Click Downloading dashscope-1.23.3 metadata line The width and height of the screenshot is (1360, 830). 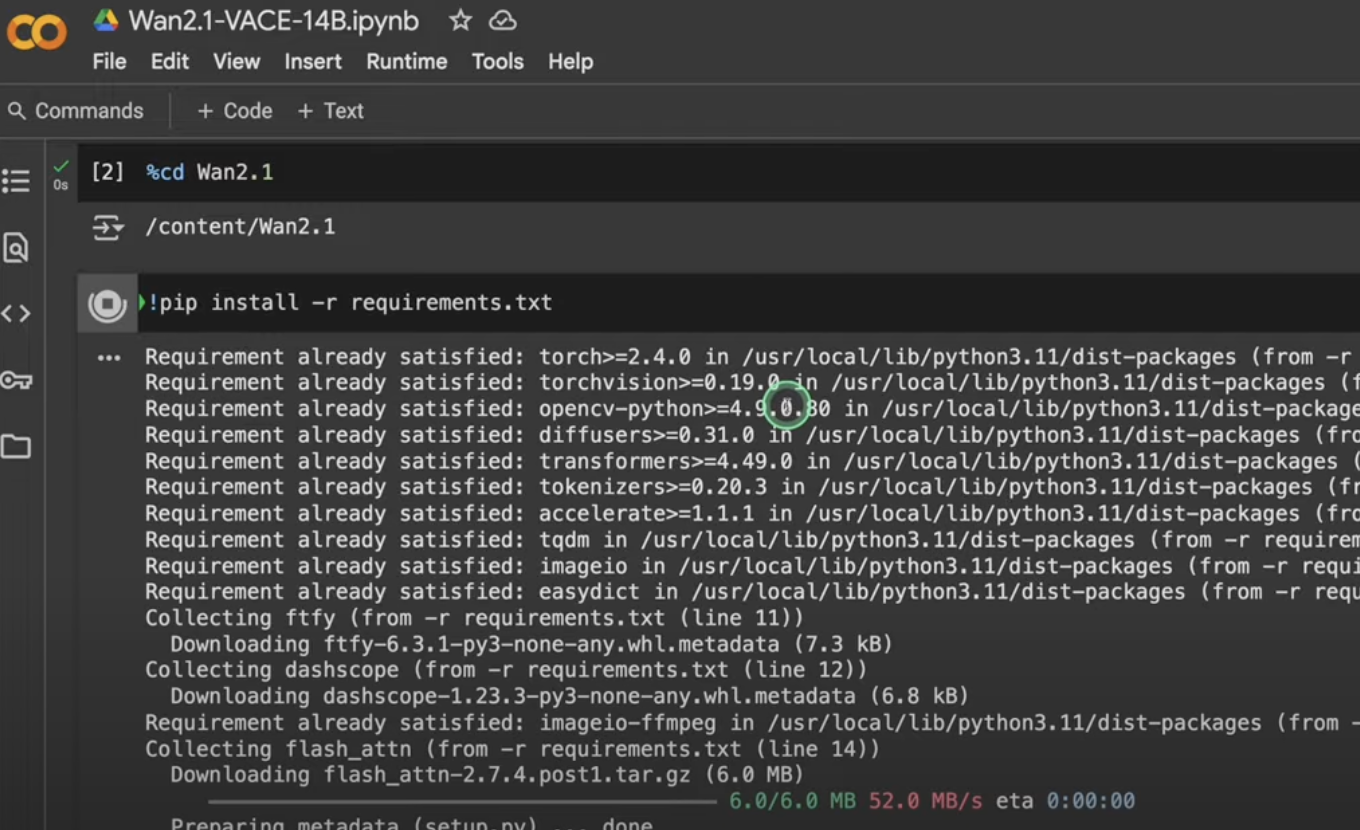click(x=569, y=696)
